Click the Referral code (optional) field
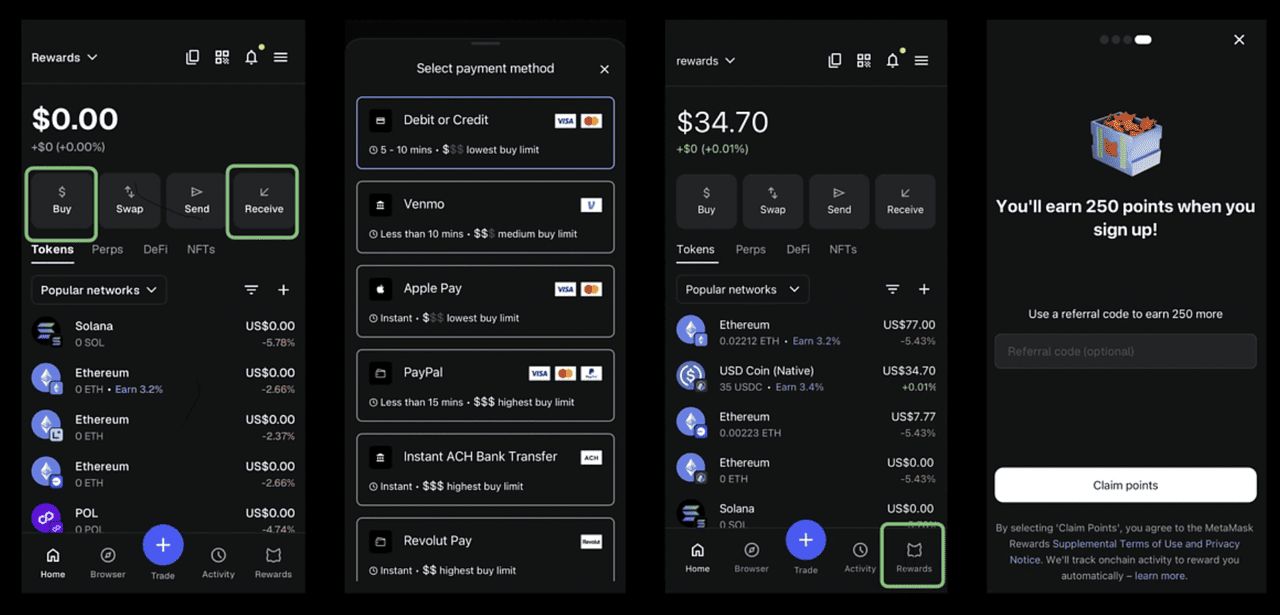 1125,351
